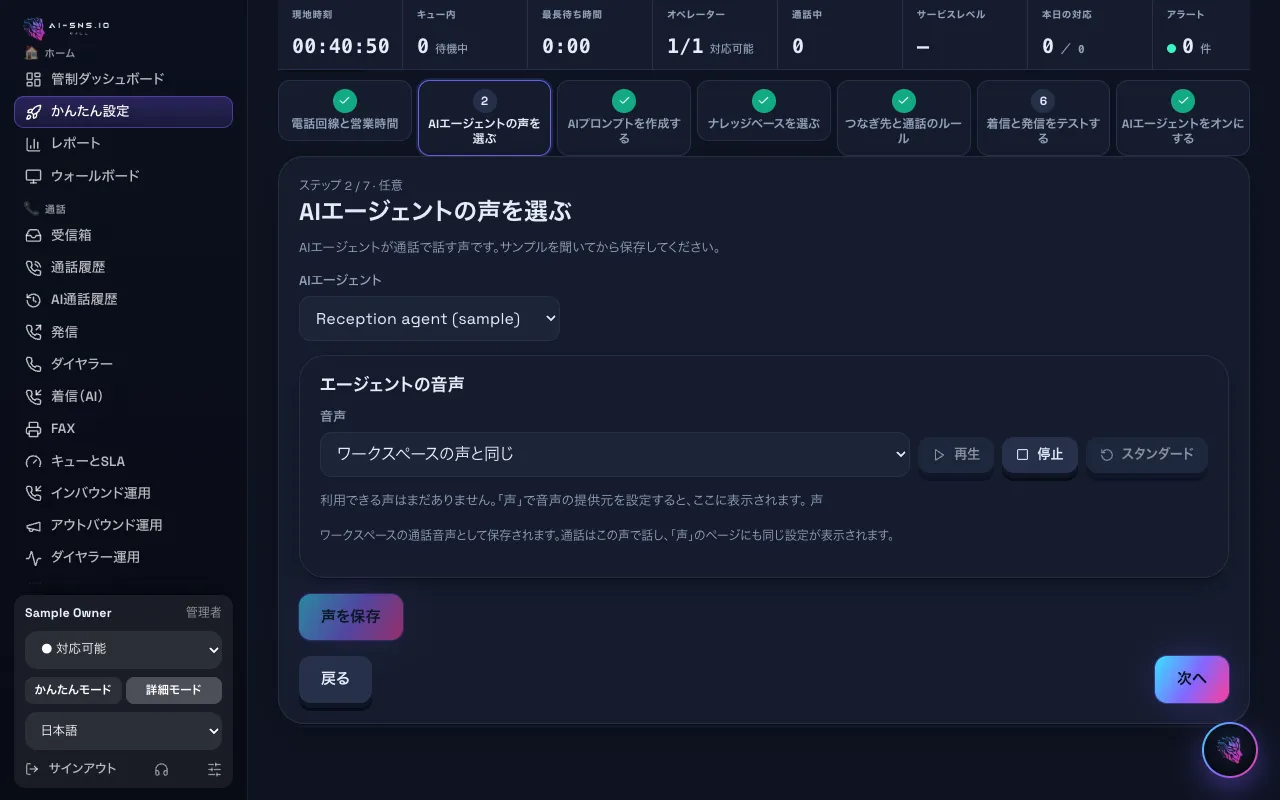Open 受信箱 via its inbox icon
This screenshot has width=1280, height=800.
[34, 235]
